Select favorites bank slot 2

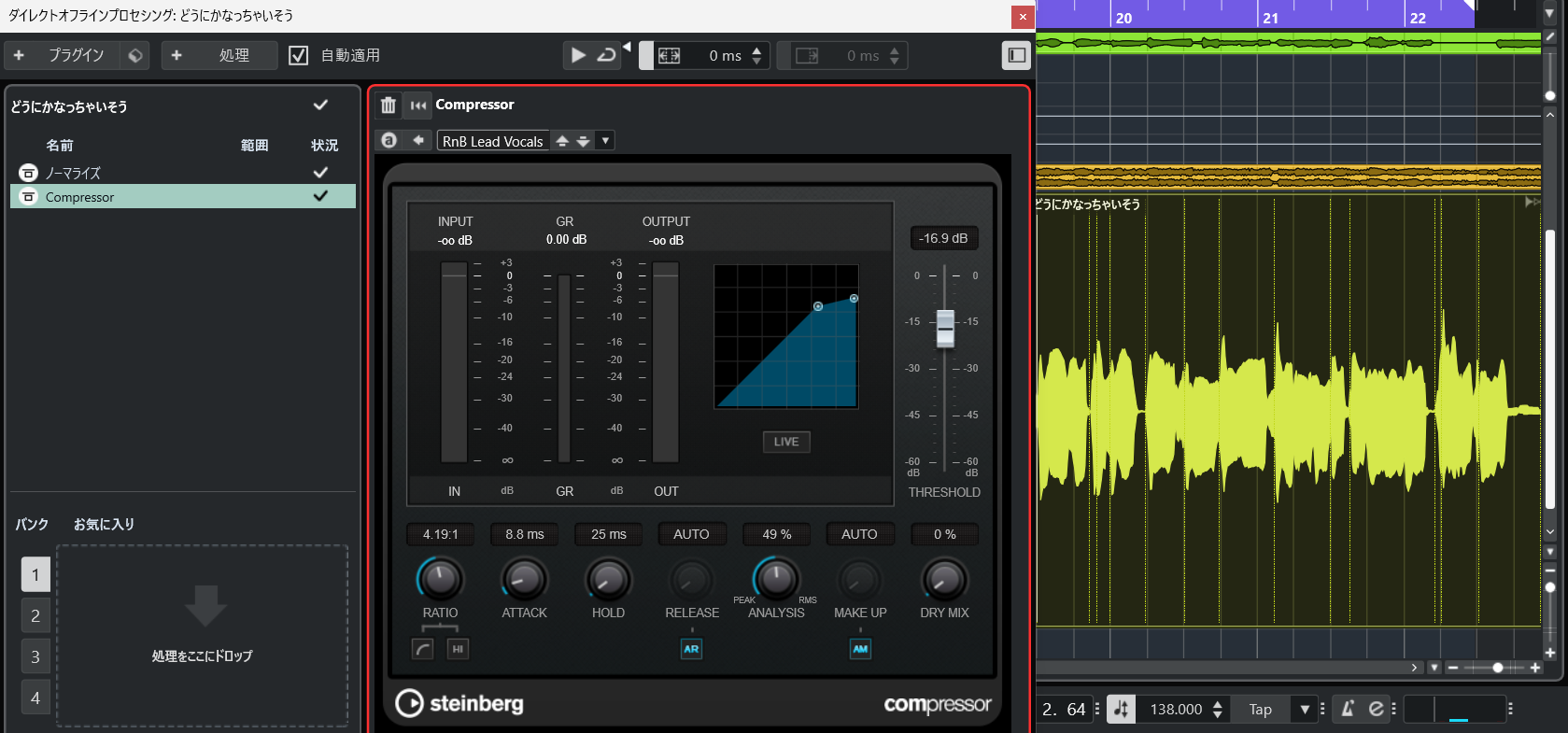click(35, 615)
